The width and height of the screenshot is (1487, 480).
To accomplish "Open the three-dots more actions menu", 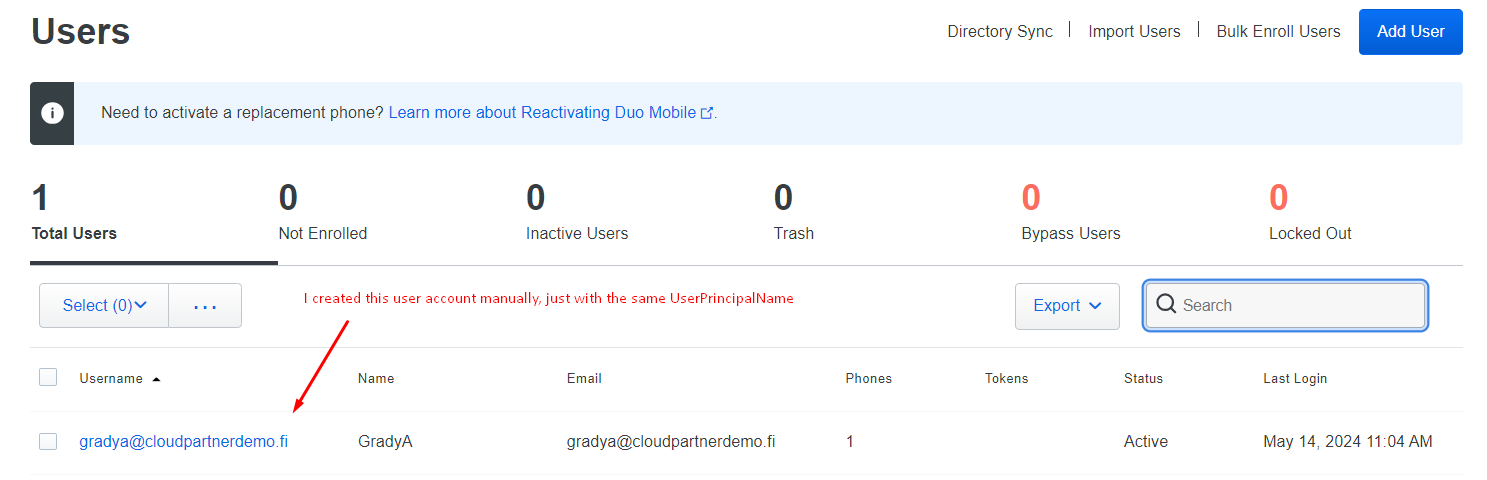I will [205, 306].
